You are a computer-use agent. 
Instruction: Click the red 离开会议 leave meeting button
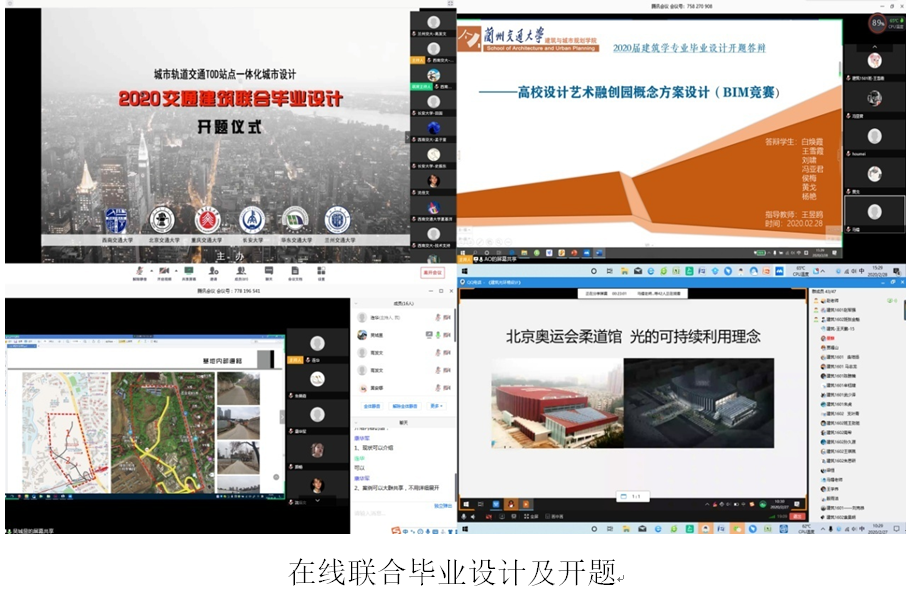tap(431, 272)
